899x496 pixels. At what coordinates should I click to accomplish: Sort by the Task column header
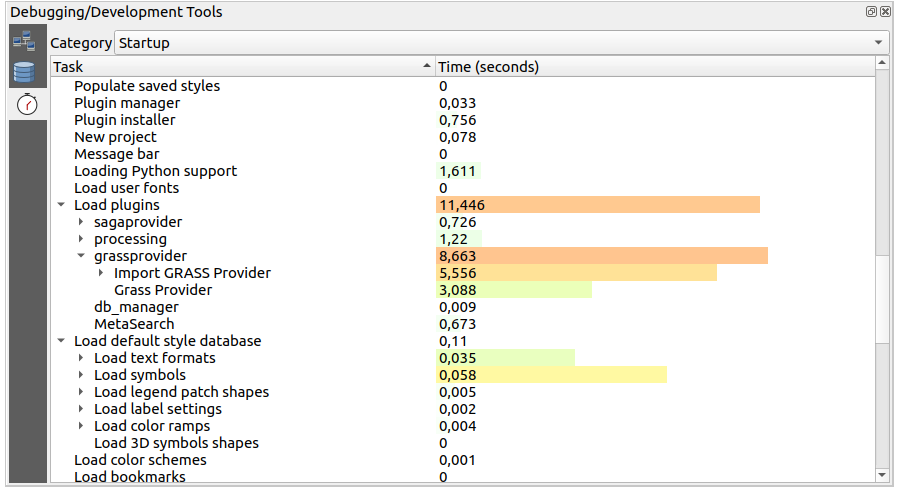coord(240,67)
